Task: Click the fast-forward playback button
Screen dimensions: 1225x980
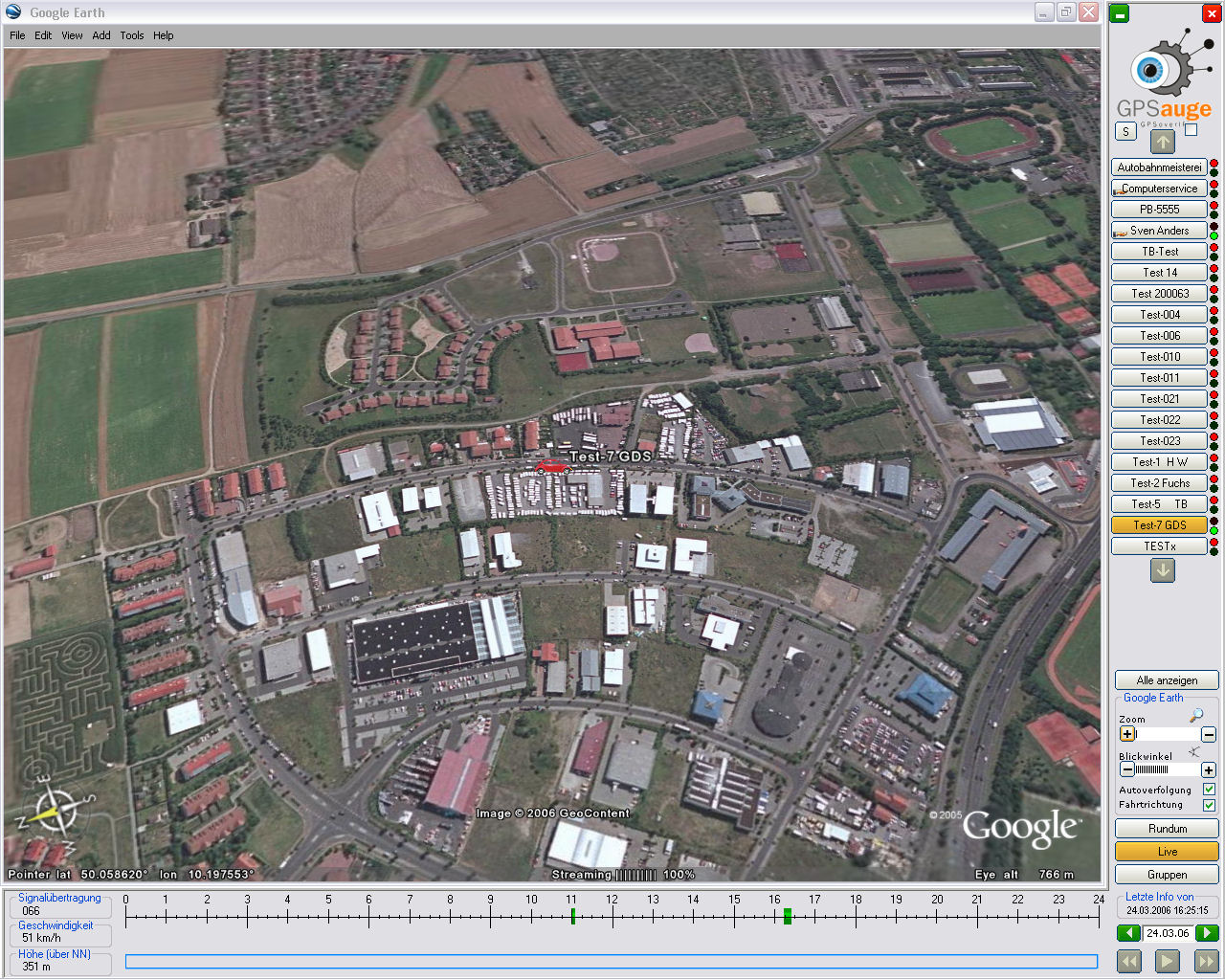Action: (x=1206, y=961)
